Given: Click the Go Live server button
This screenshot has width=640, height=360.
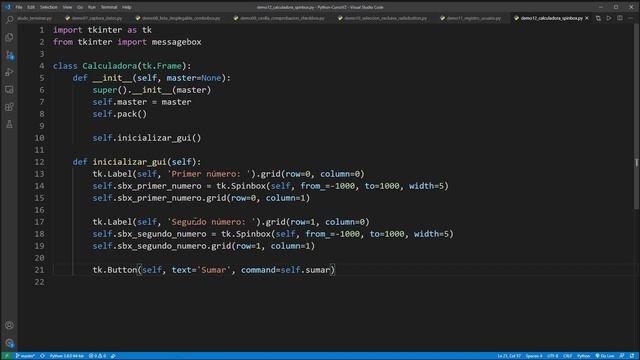Looking at the screenshot, I should 605,356.
